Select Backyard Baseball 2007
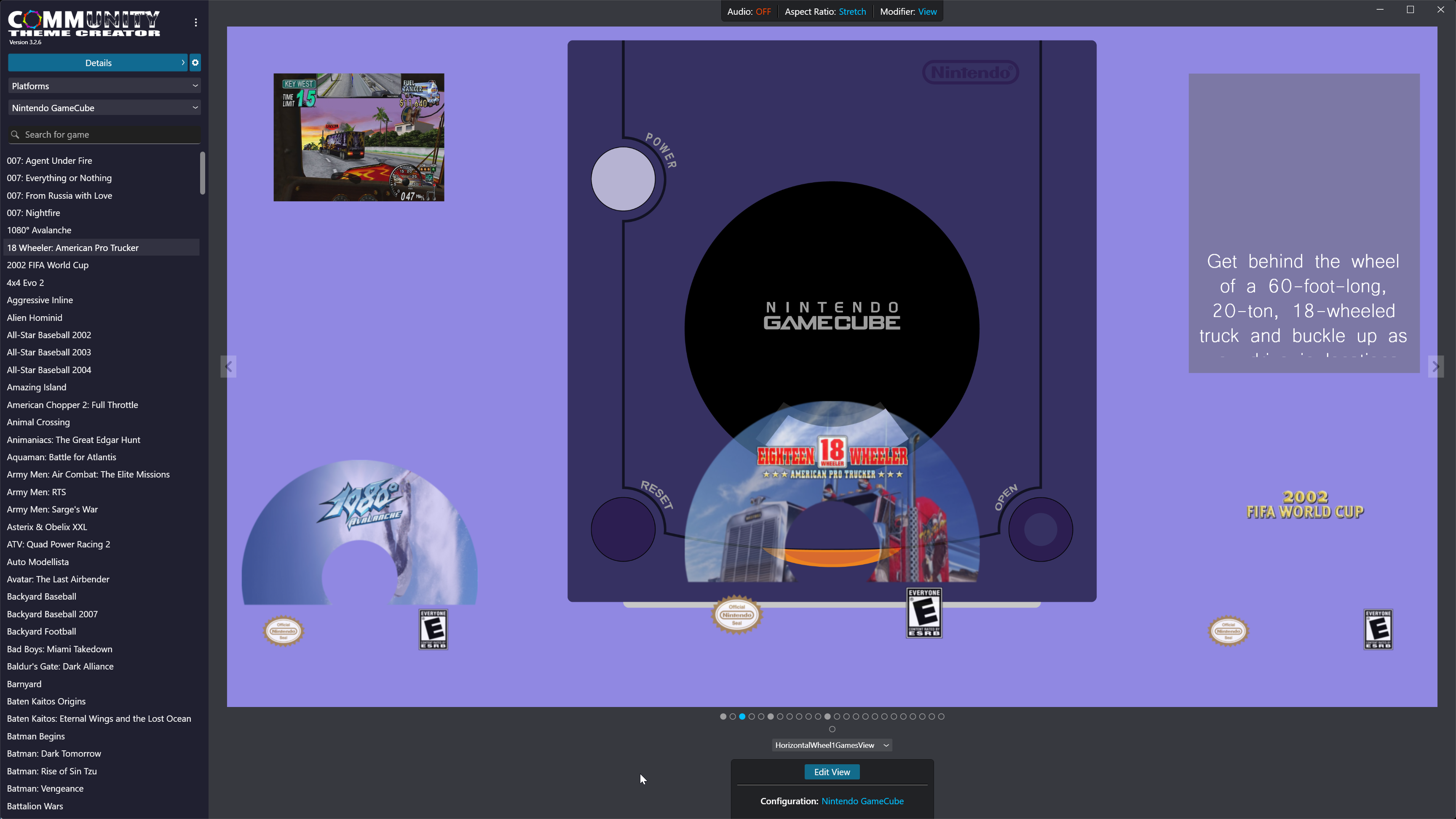The height and width of the screenshot is (819, 1456). pos(102,614)
